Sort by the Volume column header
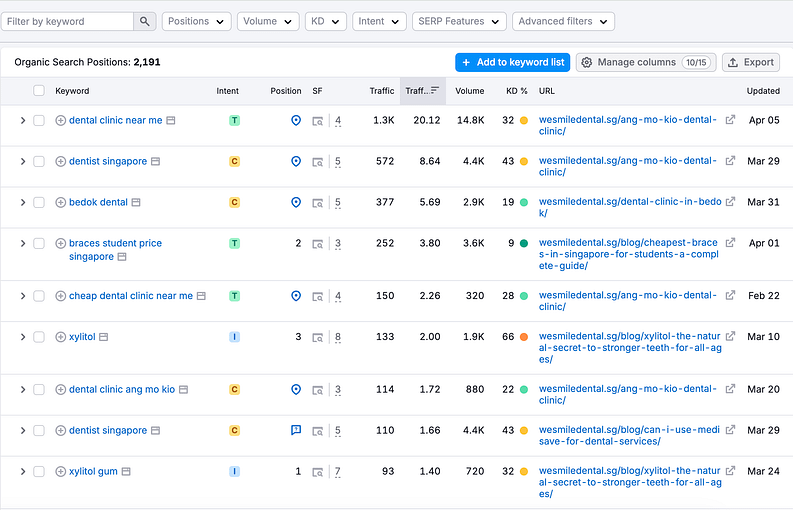Viewport: 793px width, 510px height. (470, 91)
